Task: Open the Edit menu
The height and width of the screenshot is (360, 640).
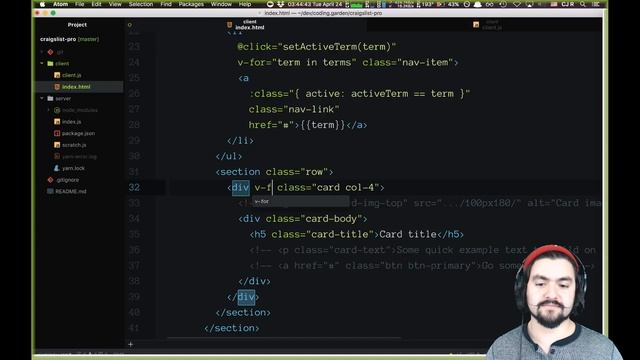Action: (96, 4)
